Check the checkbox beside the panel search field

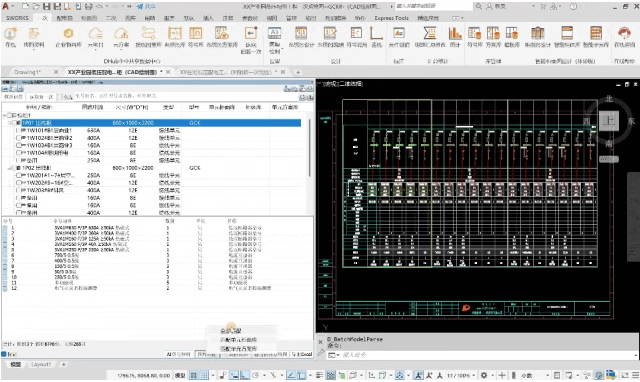[x=60, y=97]
